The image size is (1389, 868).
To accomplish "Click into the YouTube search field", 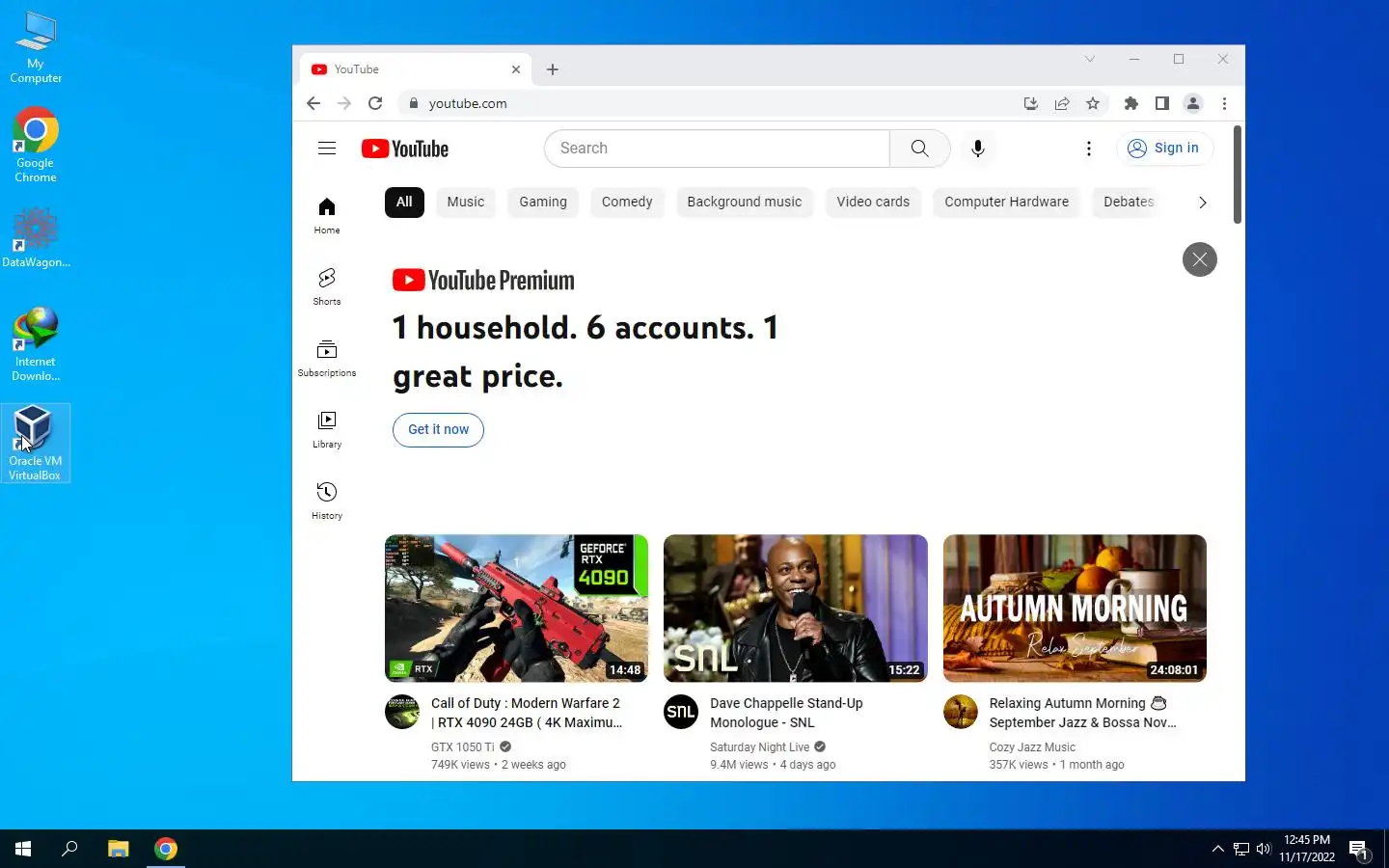I will [717, 149].
